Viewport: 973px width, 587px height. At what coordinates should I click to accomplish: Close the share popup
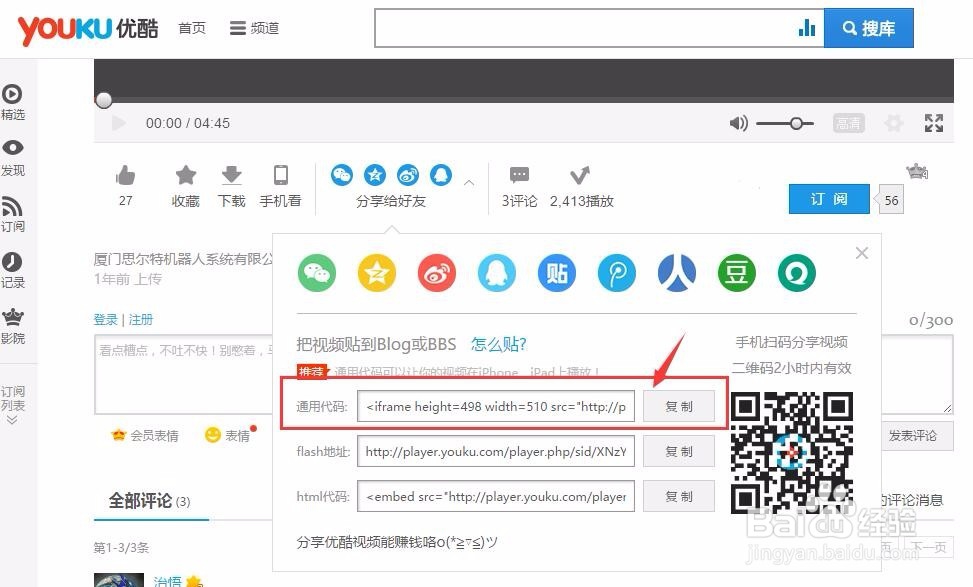click(x=862, y=253)
